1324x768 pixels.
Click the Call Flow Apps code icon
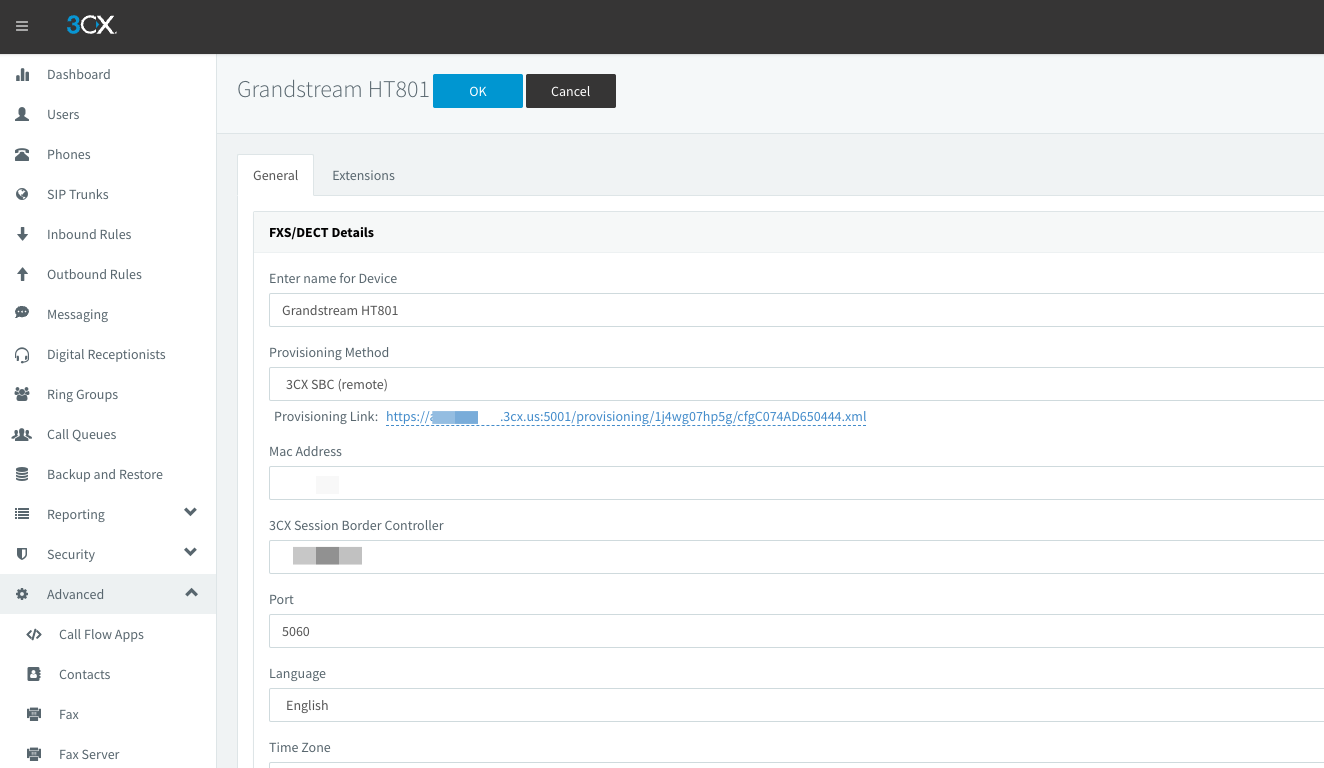[x=34, y=634]
